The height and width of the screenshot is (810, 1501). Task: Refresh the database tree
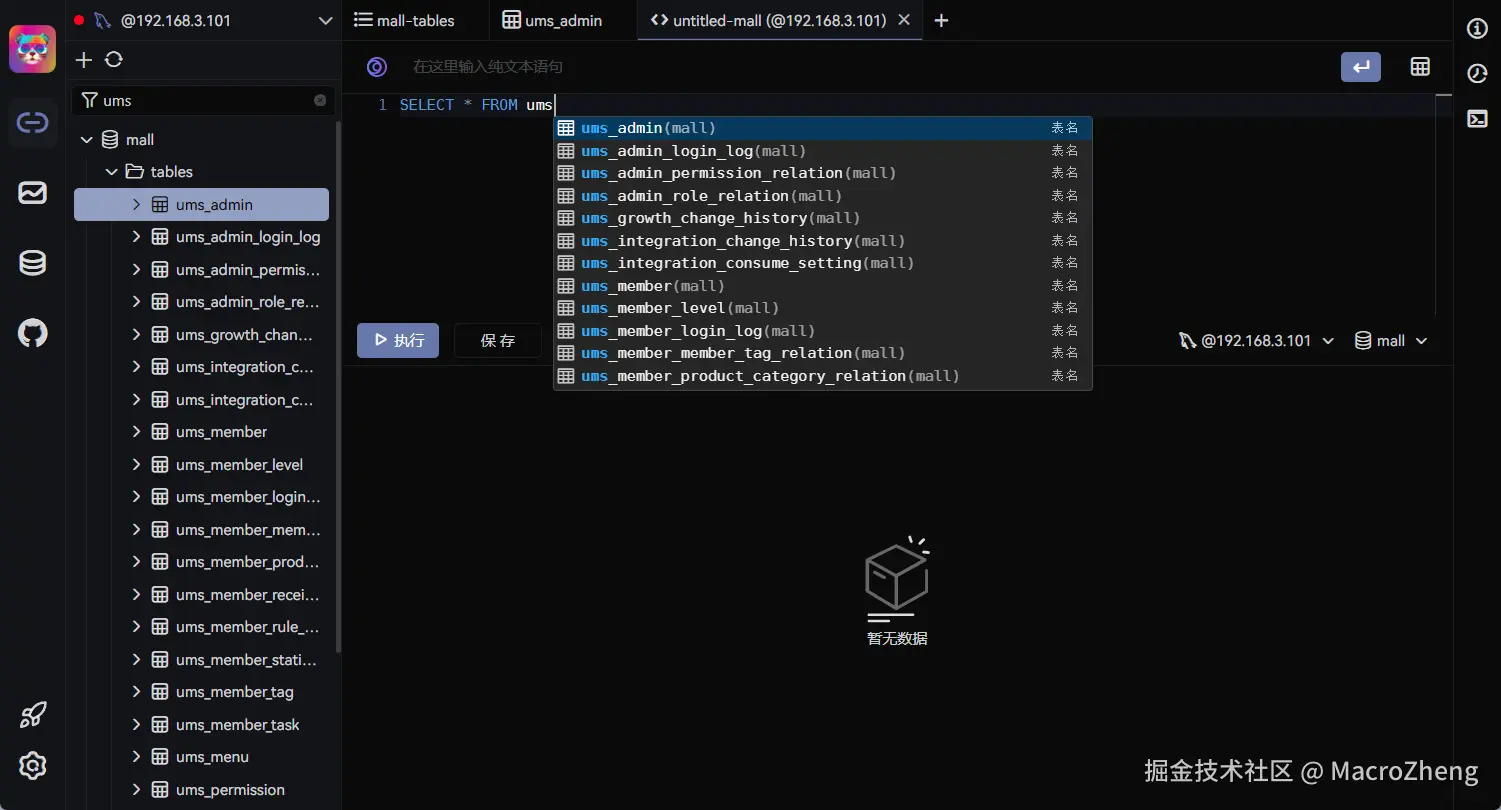coord(114,60)
